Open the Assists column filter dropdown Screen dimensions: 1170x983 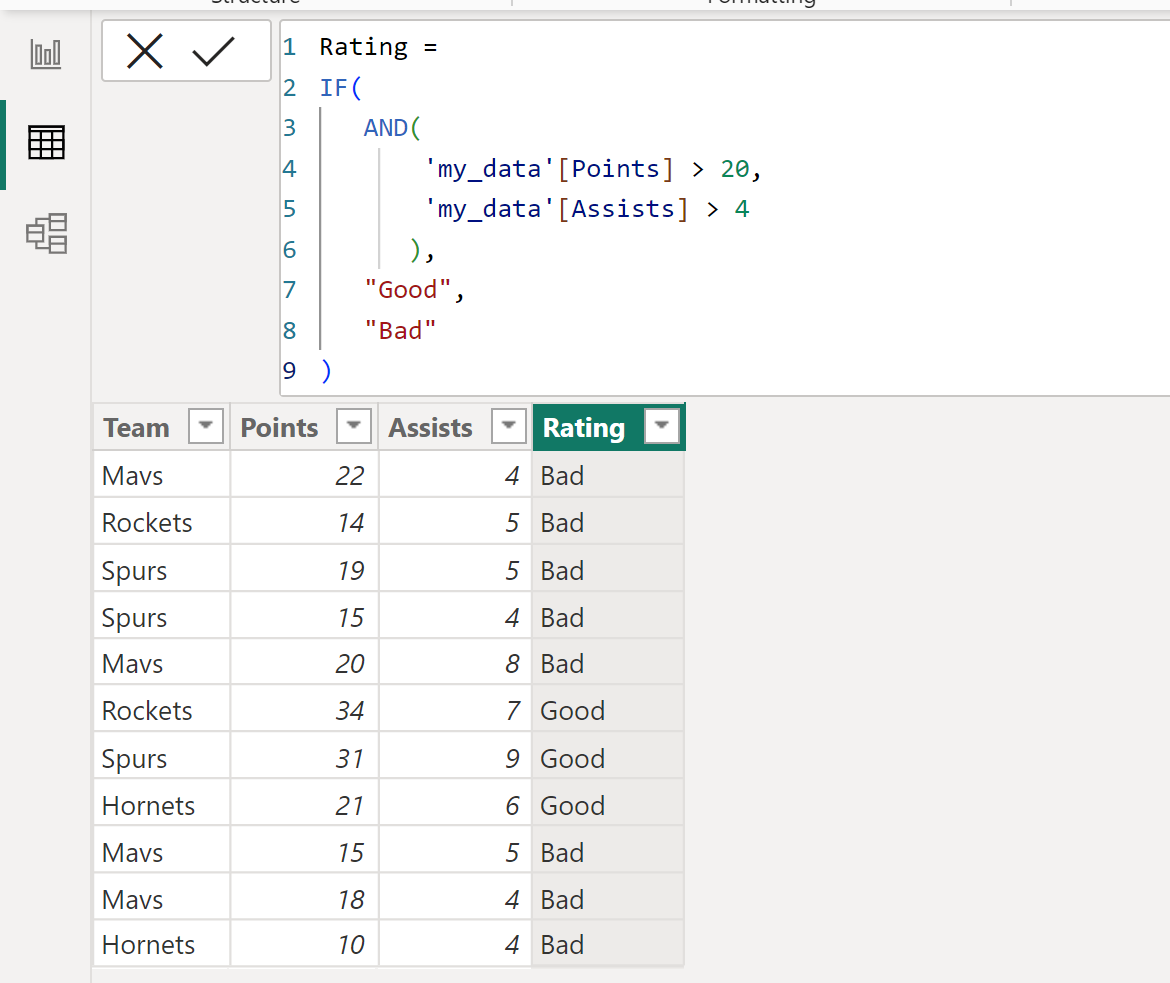pyautogui.click(x=509, y=426)
